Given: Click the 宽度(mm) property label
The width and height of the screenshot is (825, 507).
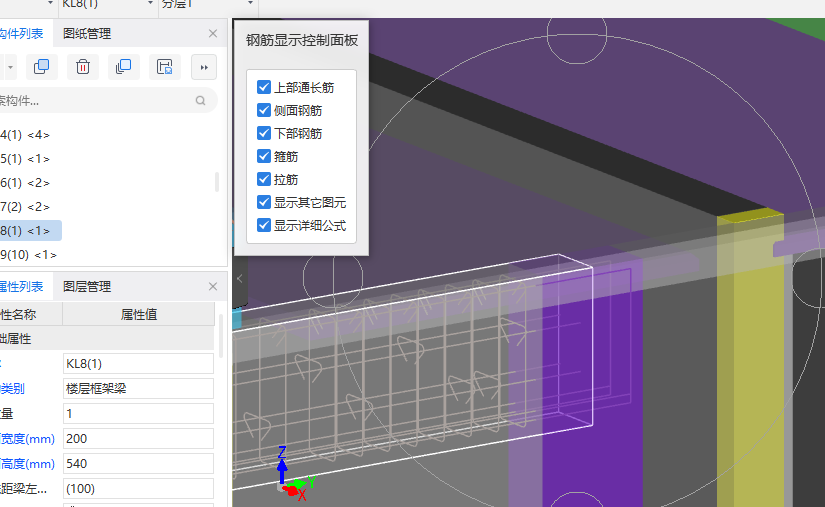Looking at the screenshot, I should (27, 439).
